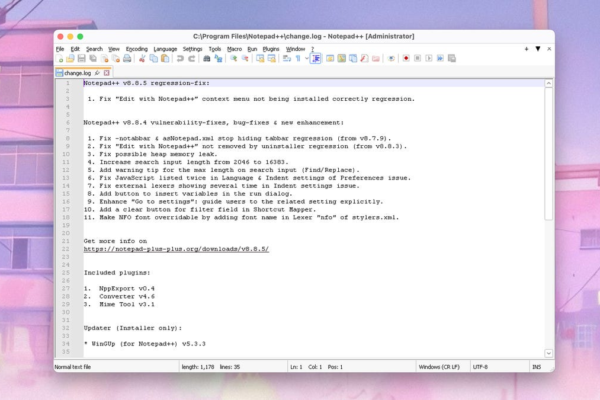Click the scrollbar up arrow

(x=548, y=83)
